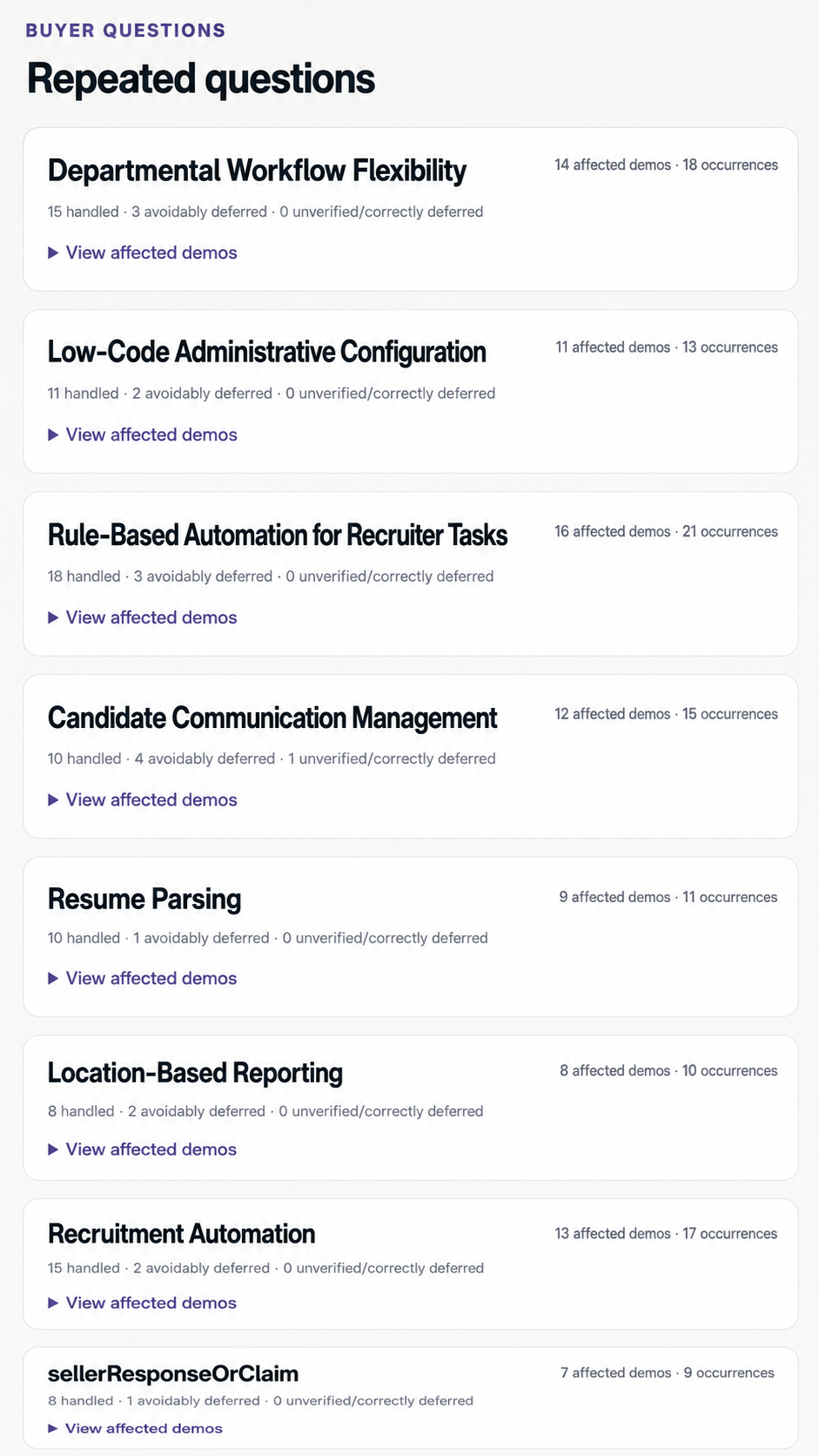Click '12 affected demos · 15 occurrences' text
This screenshot has height=1456, width=819.
[667, 713]
